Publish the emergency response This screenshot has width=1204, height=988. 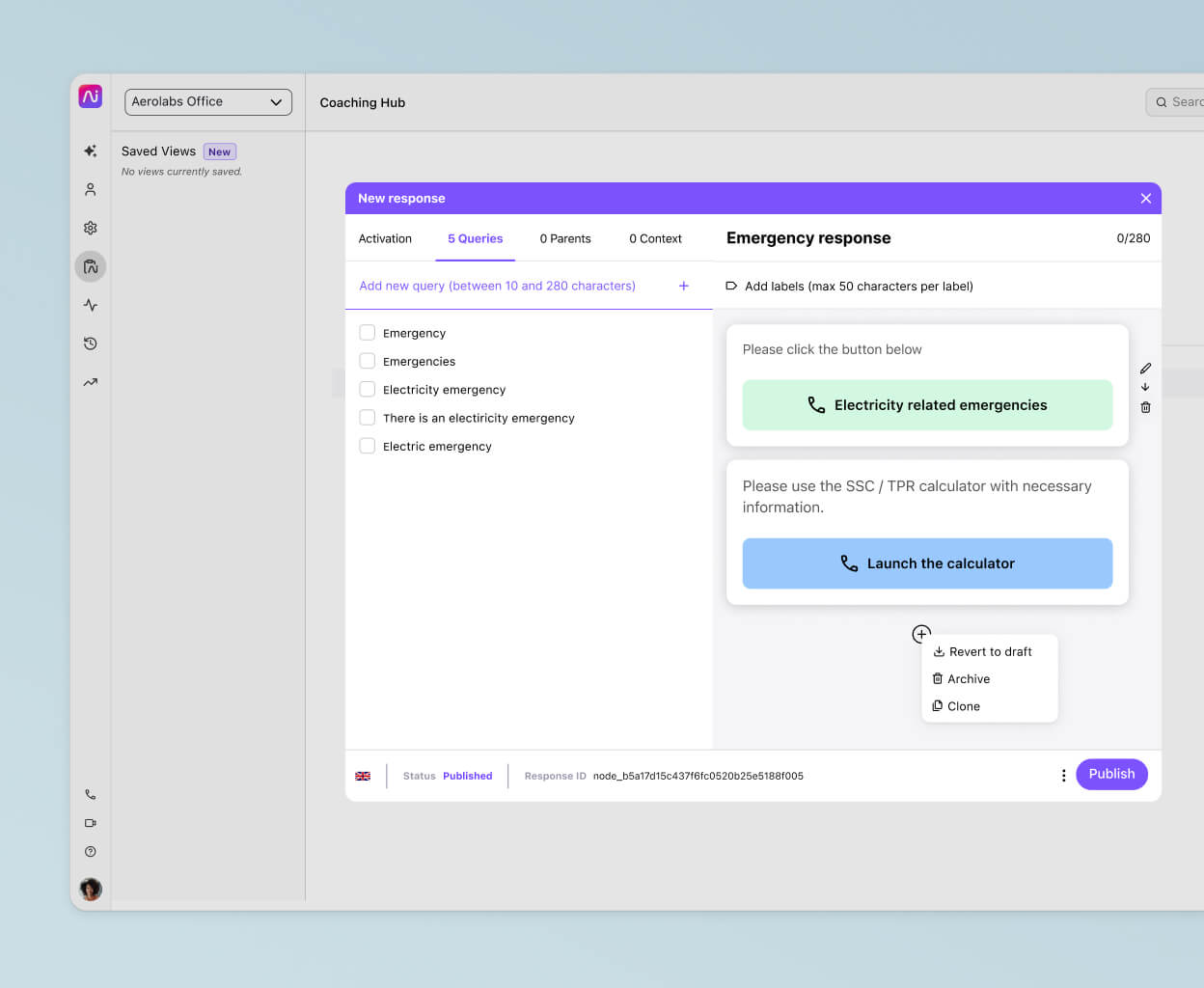[x=1111, y=774]
